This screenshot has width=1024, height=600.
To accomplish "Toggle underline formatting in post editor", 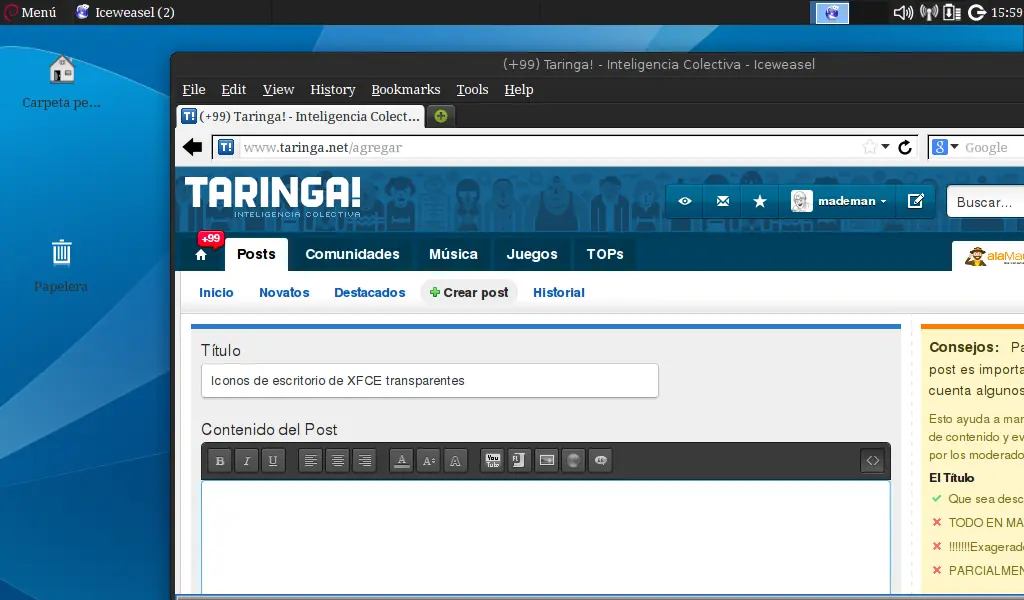I will [273, 461].
